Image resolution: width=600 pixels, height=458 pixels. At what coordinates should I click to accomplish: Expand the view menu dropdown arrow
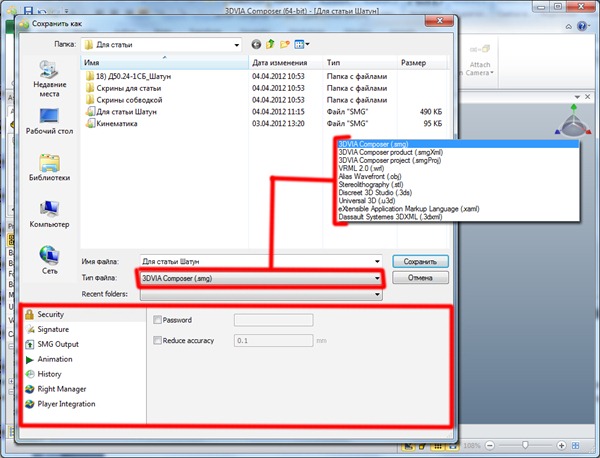[x=307, y=44]
